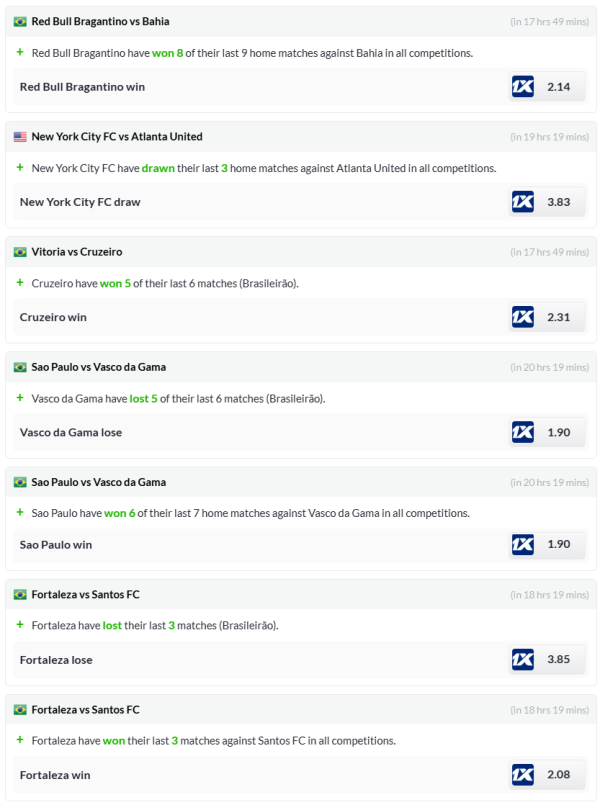Open the Red Bull Bragantino vs Bahia match title
Image resolution: width=600 pixels, height=805 pixels.
point(100,21)
